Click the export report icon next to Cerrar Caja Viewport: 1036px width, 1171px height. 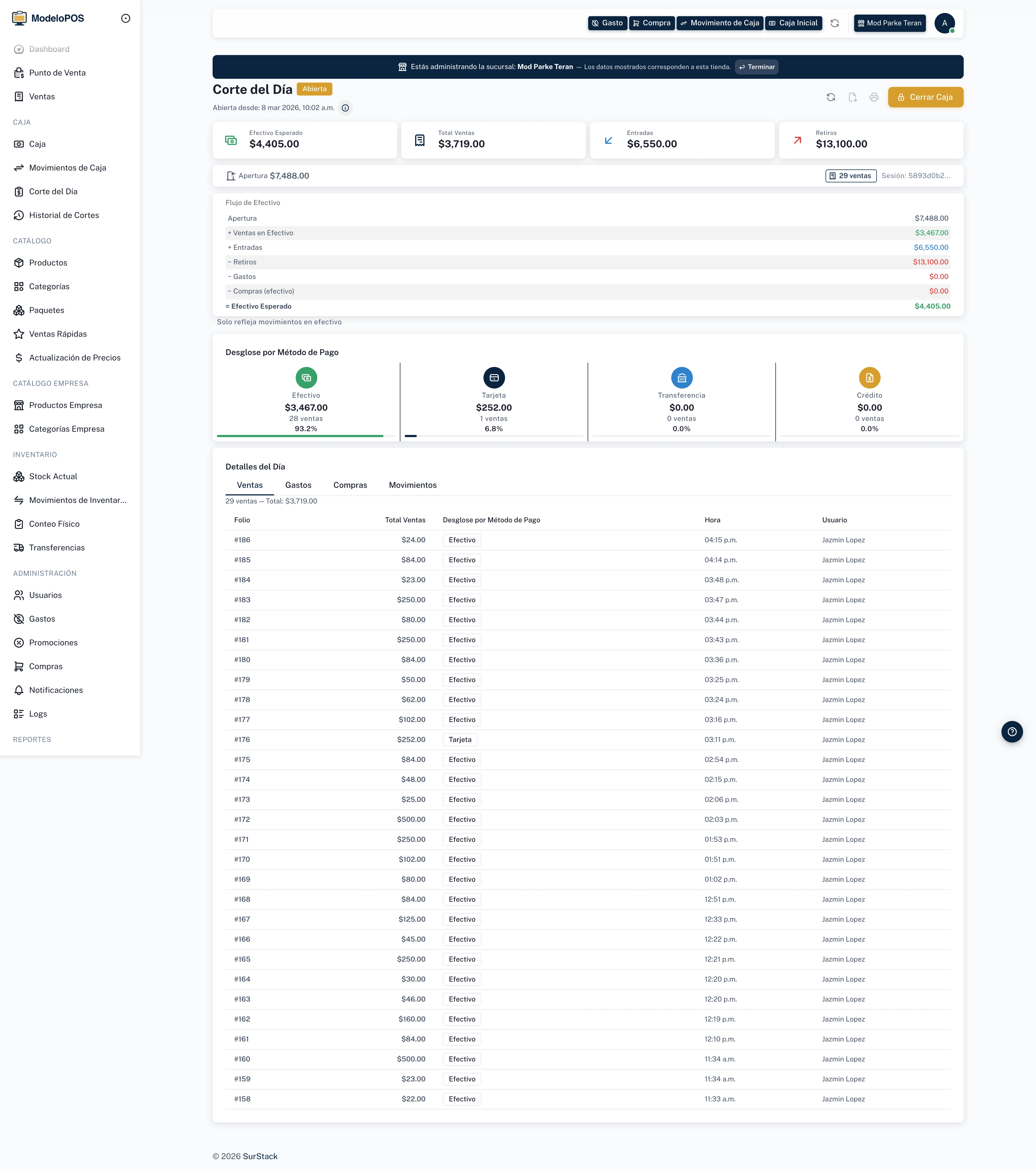(x=853, y=97)
